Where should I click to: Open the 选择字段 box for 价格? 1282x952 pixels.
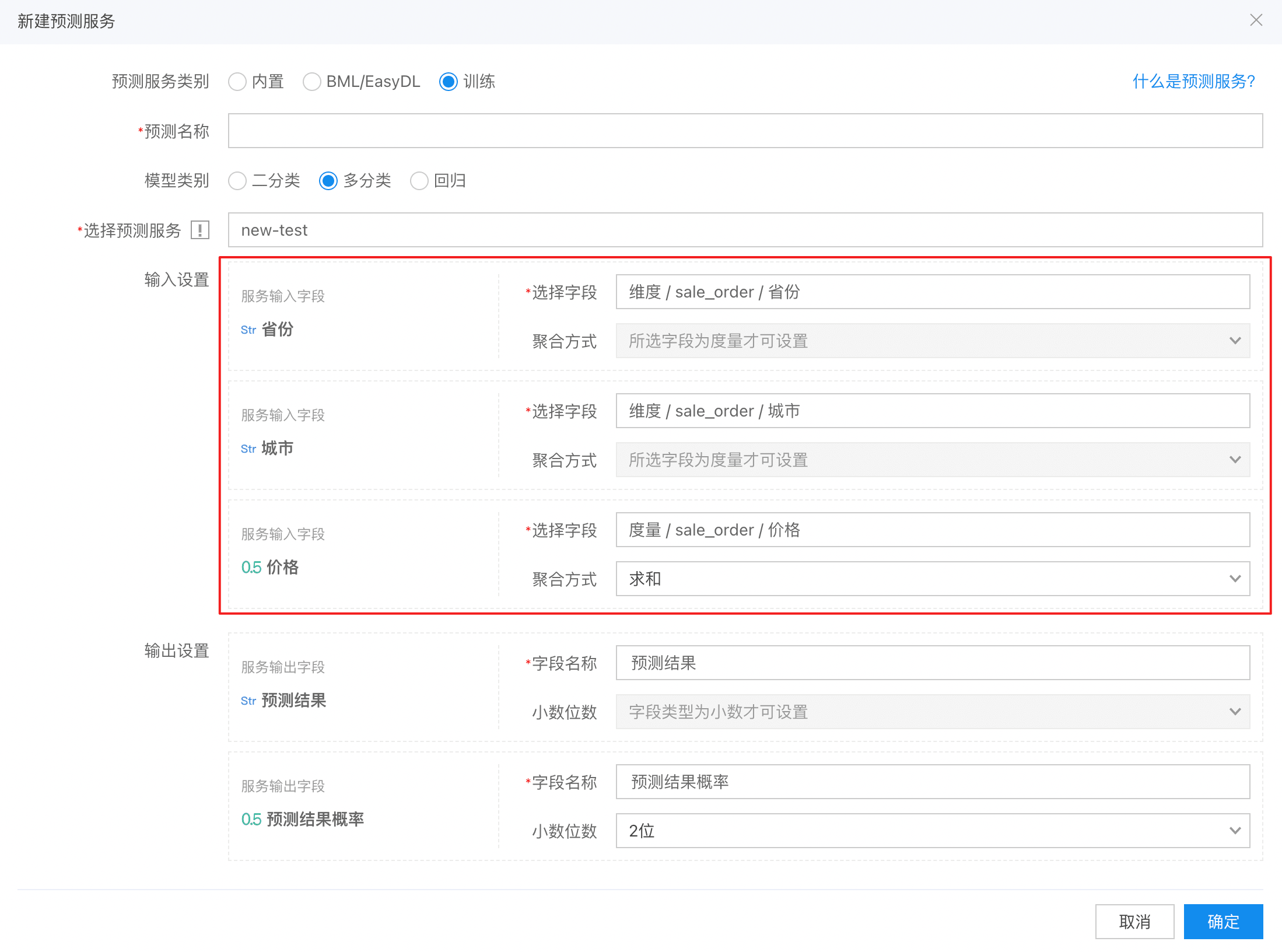(933, 530)
